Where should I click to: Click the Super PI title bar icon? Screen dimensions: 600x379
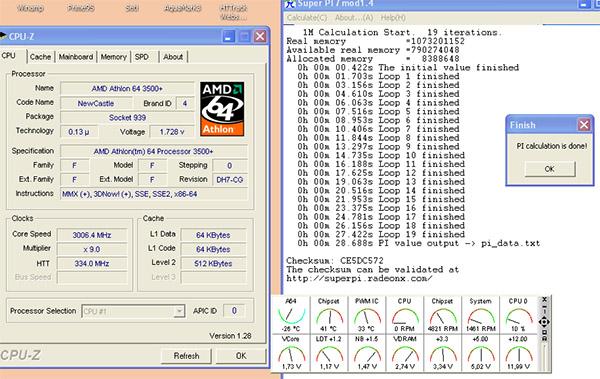(x=291, y=4)
